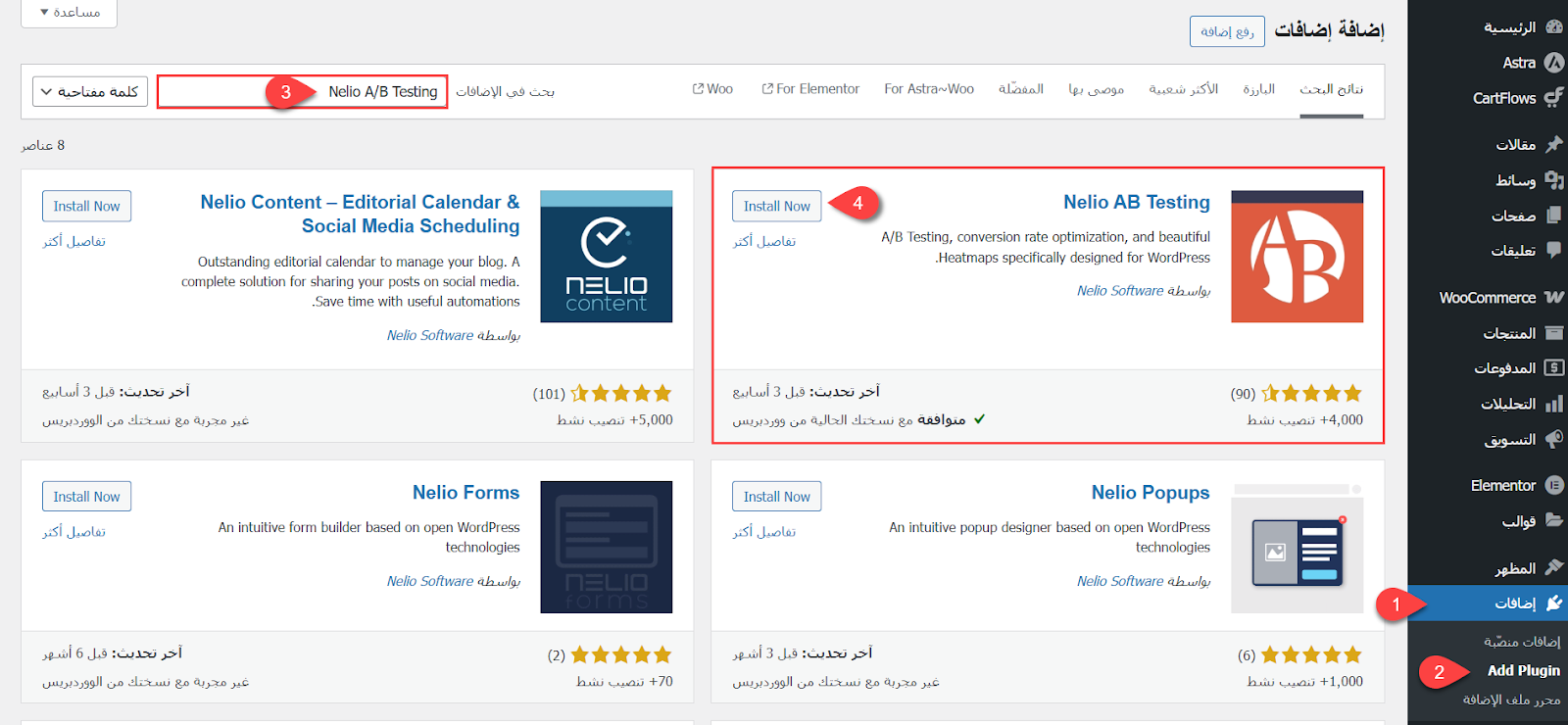Image resolution: width=1568 pixels, height=725 pixels.
Task: Open تفاصيل أكثر for Nelio Content
Action: (73, 241)
